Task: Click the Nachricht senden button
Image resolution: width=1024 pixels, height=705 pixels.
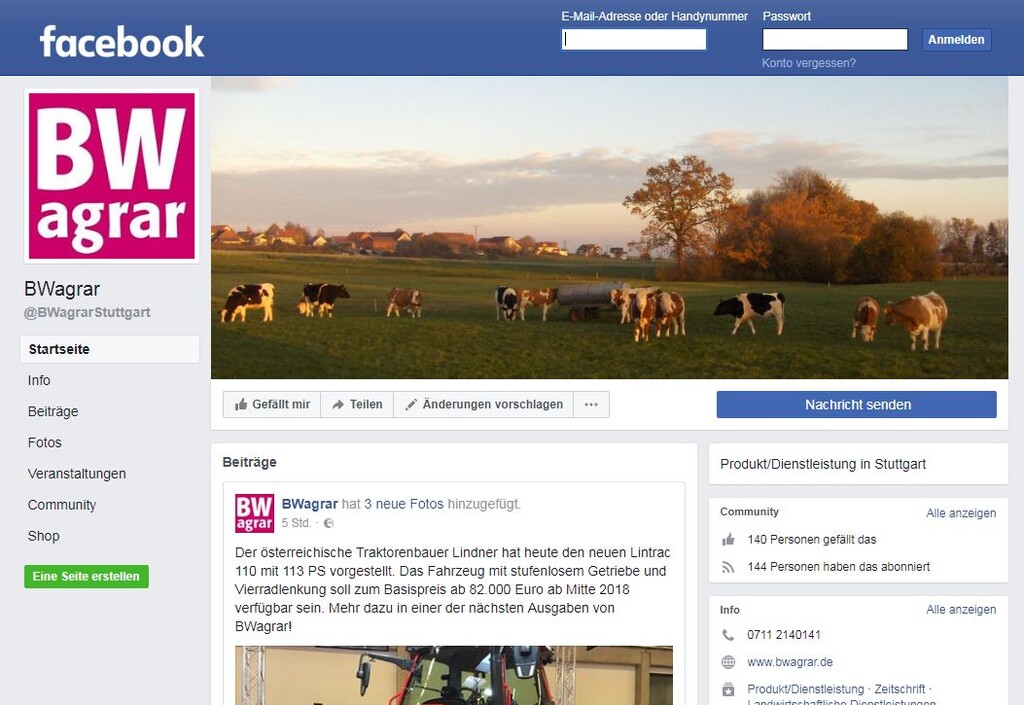Action: coord(857,405)
